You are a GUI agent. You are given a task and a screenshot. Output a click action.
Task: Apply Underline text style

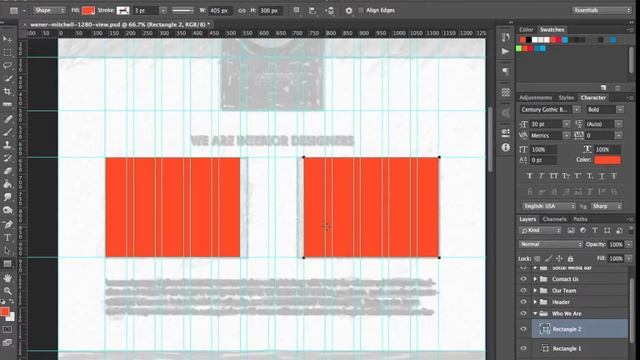tap(602, 176)
